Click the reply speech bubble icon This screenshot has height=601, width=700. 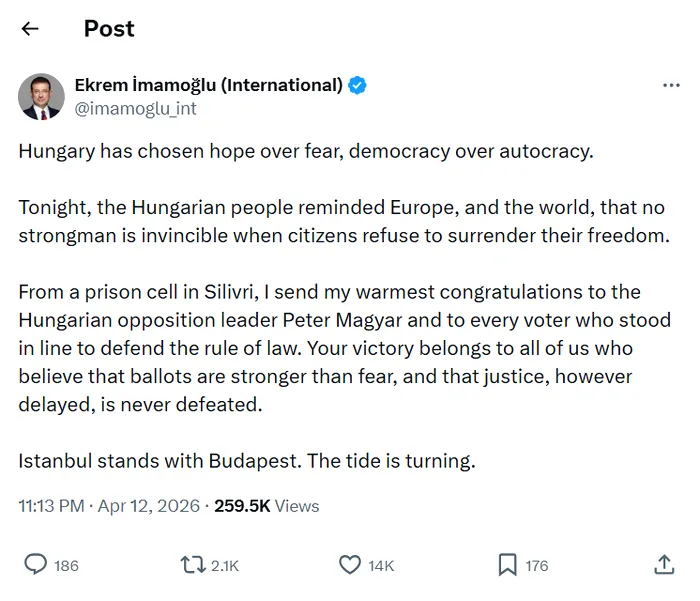tap(36, 565)
